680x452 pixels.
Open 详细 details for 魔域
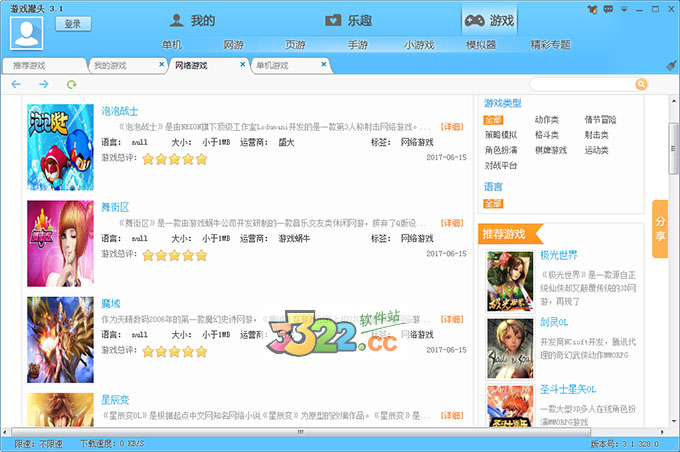pos(452,319)
